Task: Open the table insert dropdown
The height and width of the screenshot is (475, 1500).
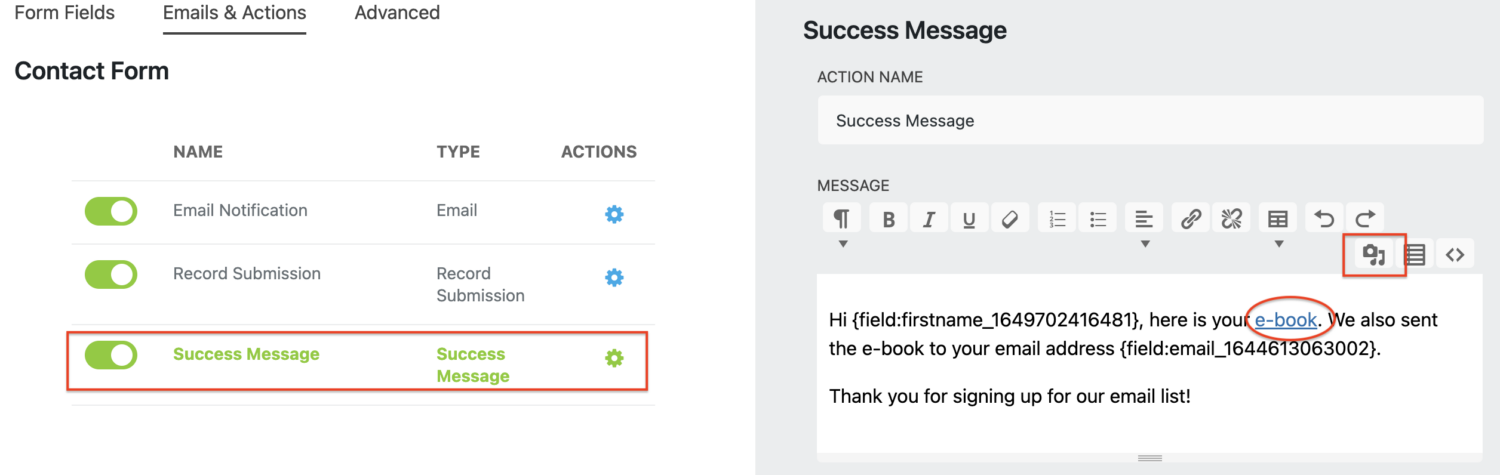Action: point(1278,219)
